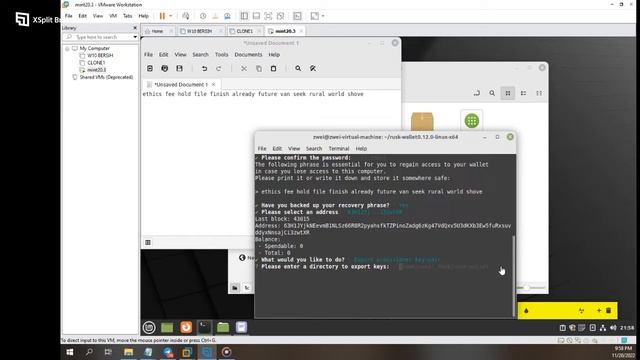Select the green grid executable file icon
The width and height of the screenshot is (640, 360).
[x=471, y=120]
